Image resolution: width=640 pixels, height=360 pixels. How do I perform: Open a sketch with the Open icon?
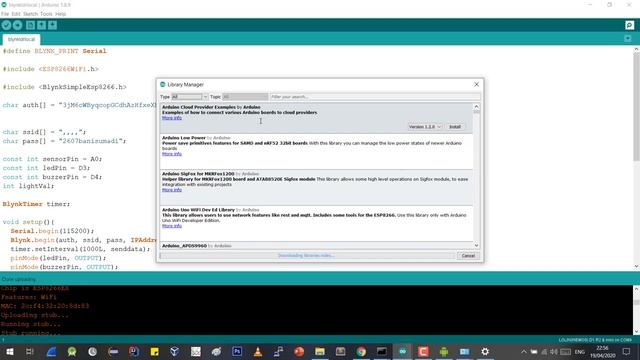[41, 25]
